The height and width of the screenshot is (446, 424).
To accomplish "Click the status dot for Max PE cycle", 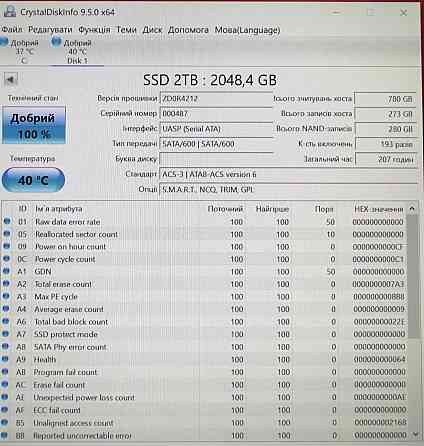I will point(6,296).
